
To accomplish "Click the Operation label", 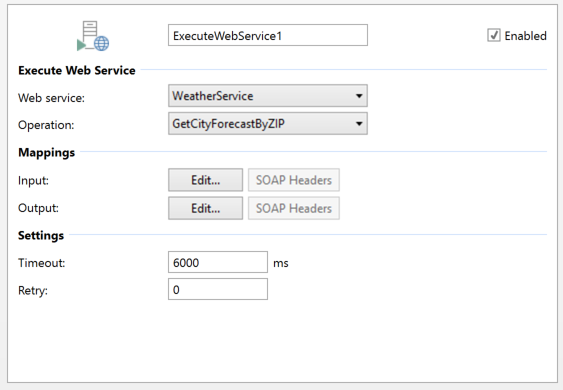I will tap(46, 125).
